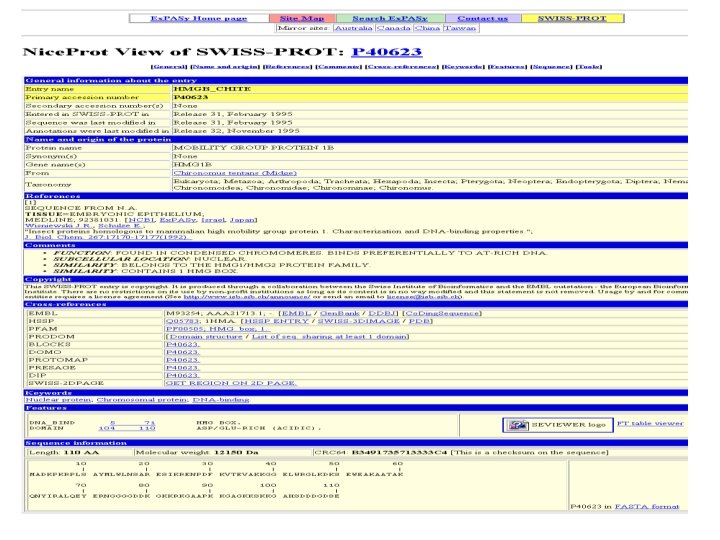Open the P40623 link in DOMO row
720x540 pixels.
click(x=182, y=352)
